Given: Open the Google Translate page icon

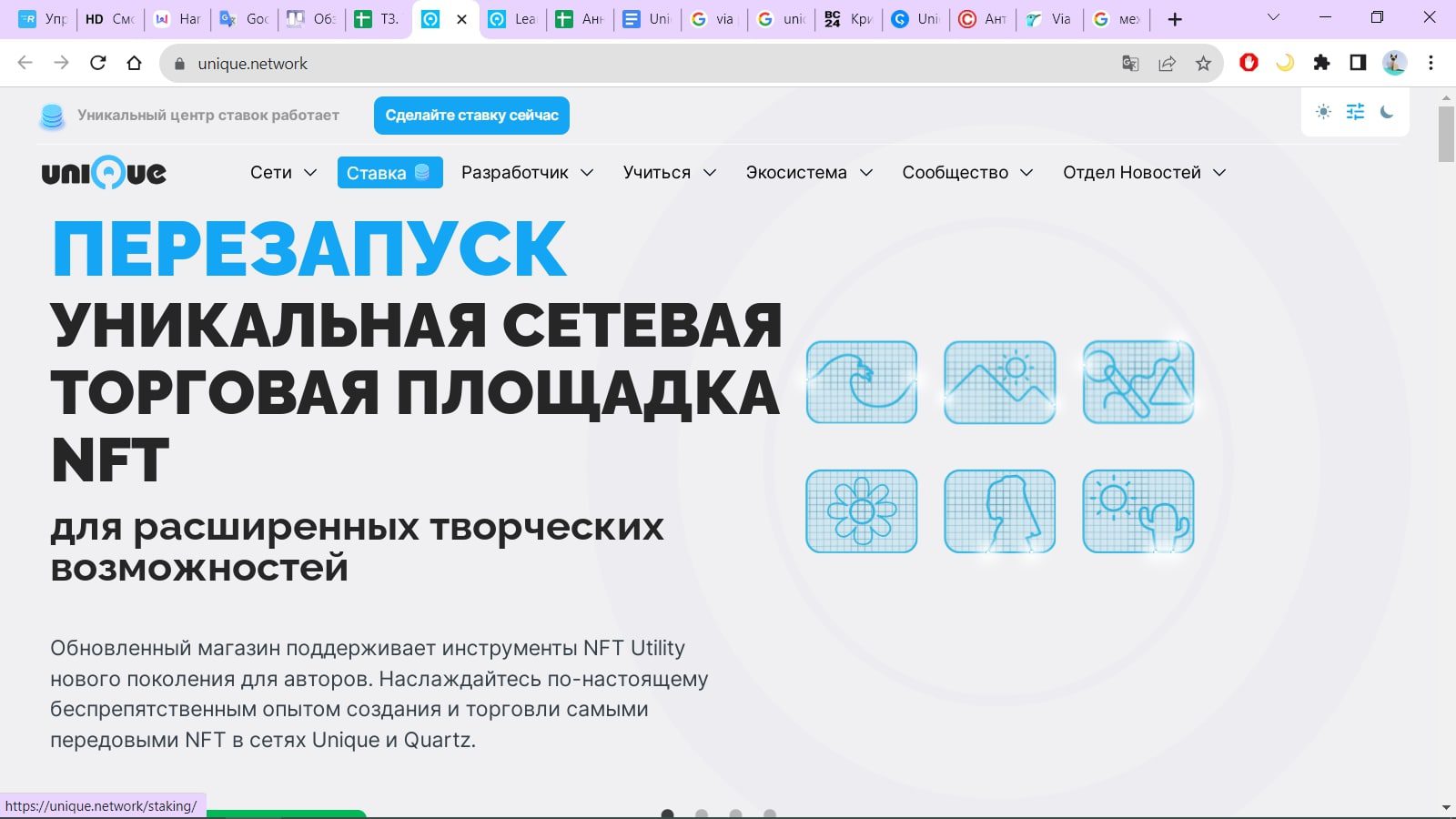Looking at the screenshot, I should (1130, 64).
